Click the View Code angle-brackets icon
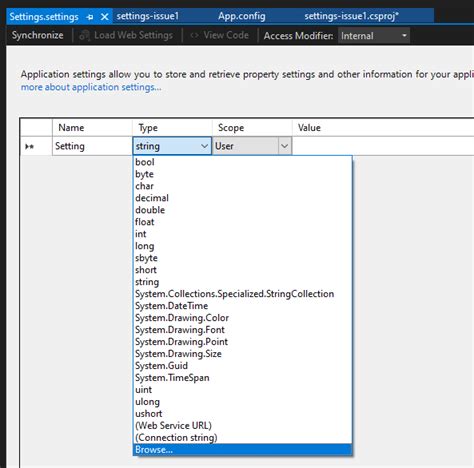 tap(194, 35)
